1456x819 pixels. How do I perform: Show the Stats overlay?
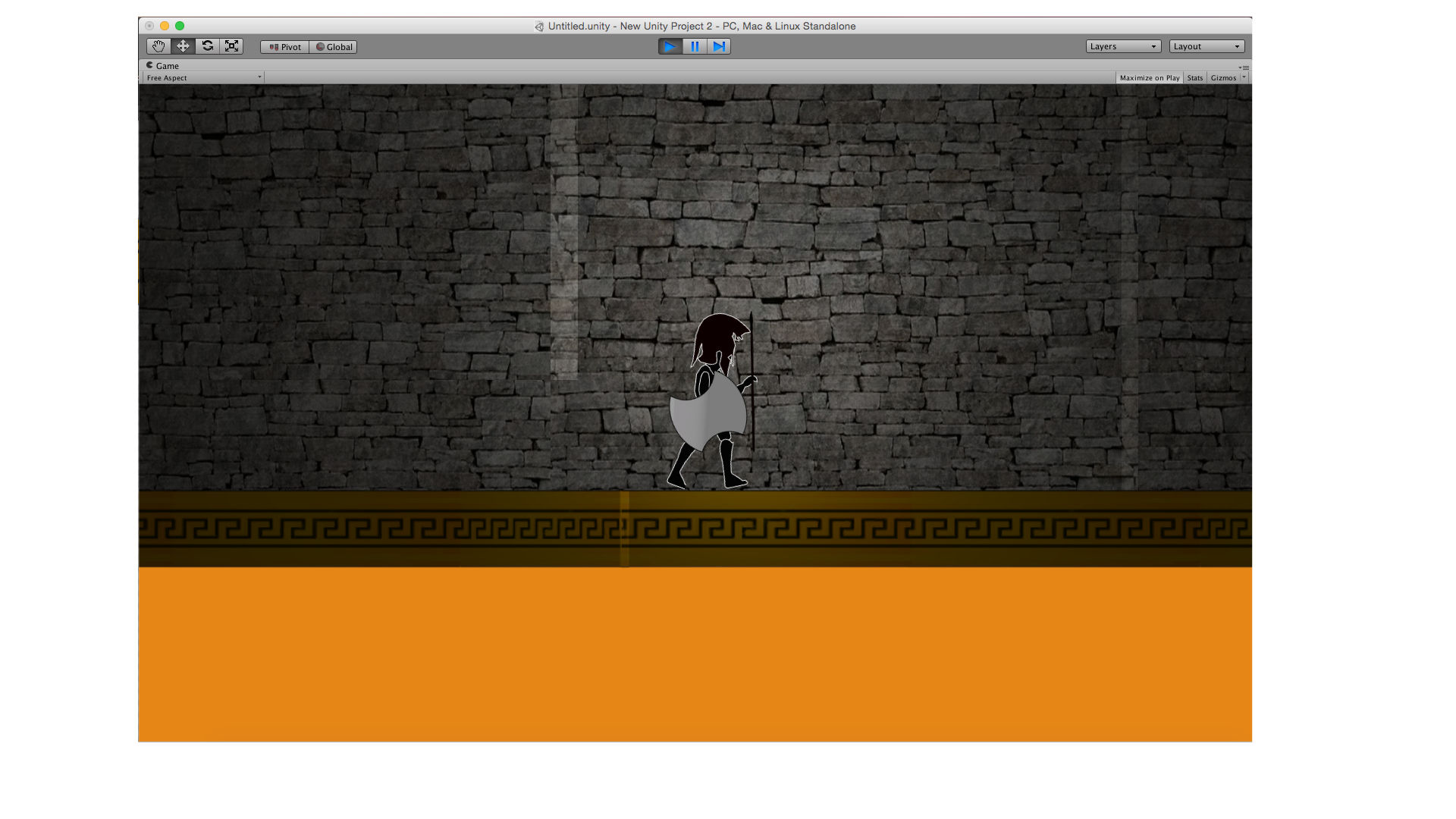[x=1194, y=78]
